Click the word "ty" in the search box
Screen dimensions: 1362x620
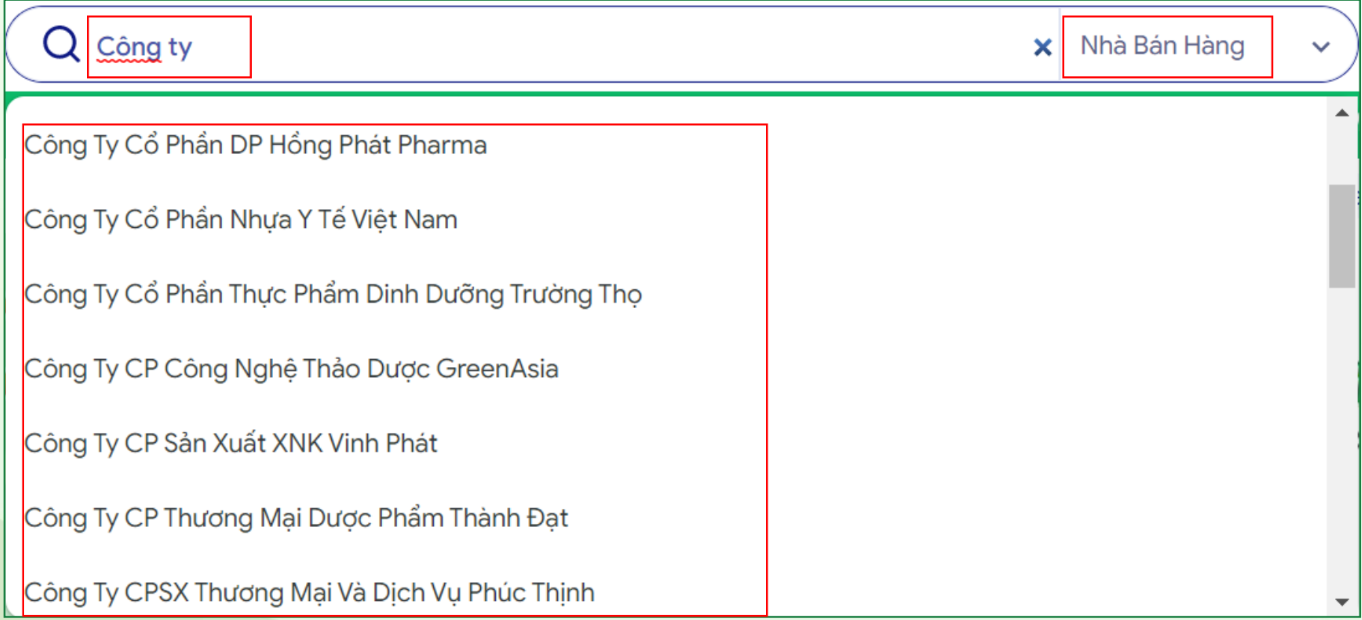(180, 47)
